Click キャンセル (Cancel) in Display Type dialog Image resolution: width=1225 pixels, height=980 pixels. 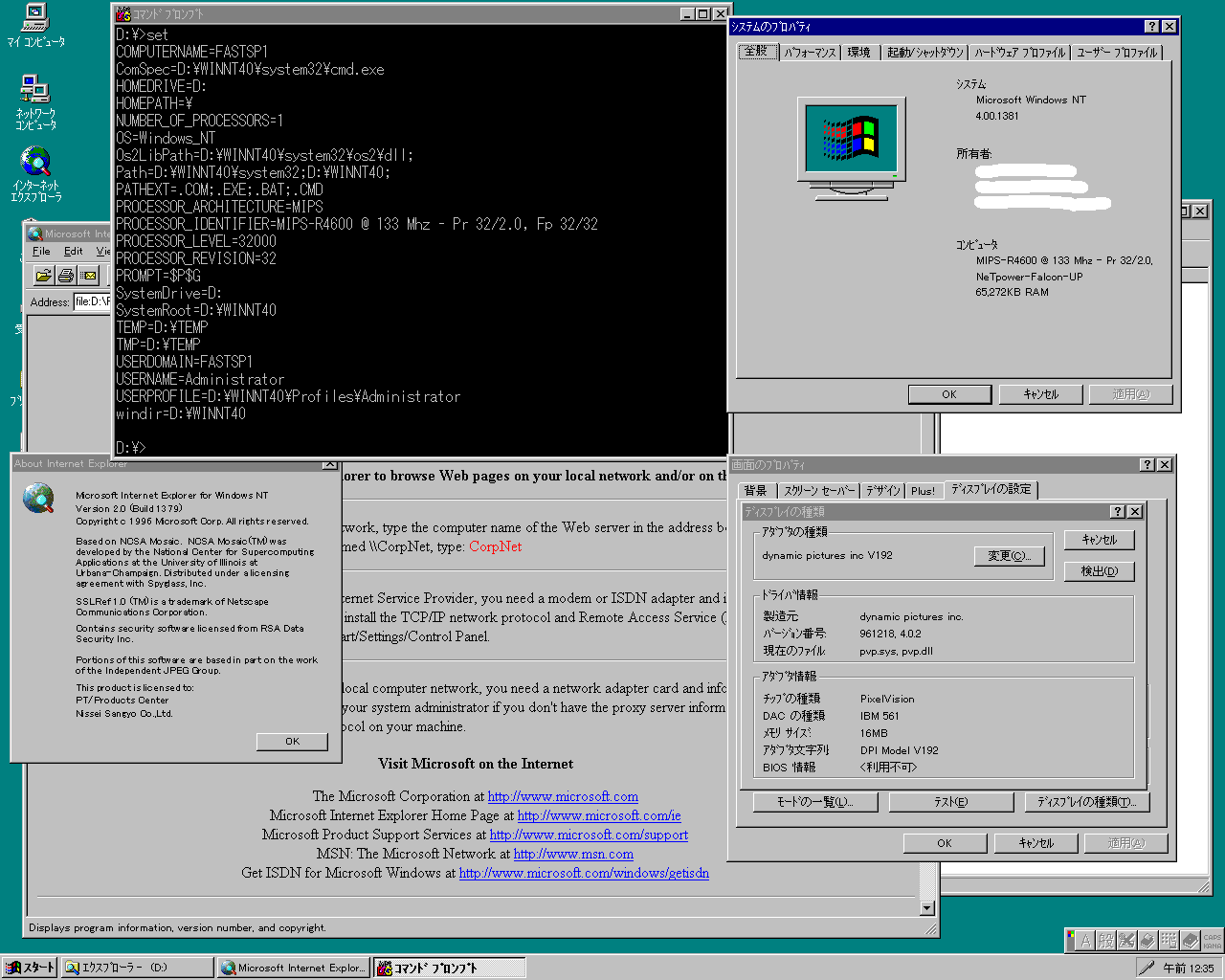1100,540
